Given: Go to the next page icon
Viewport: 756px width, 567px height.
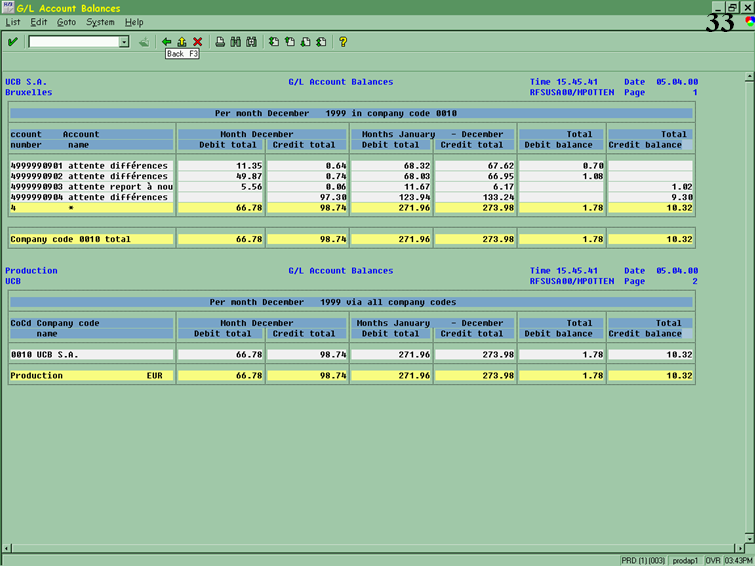Looking at the screenshot, I should pos(305,42).
